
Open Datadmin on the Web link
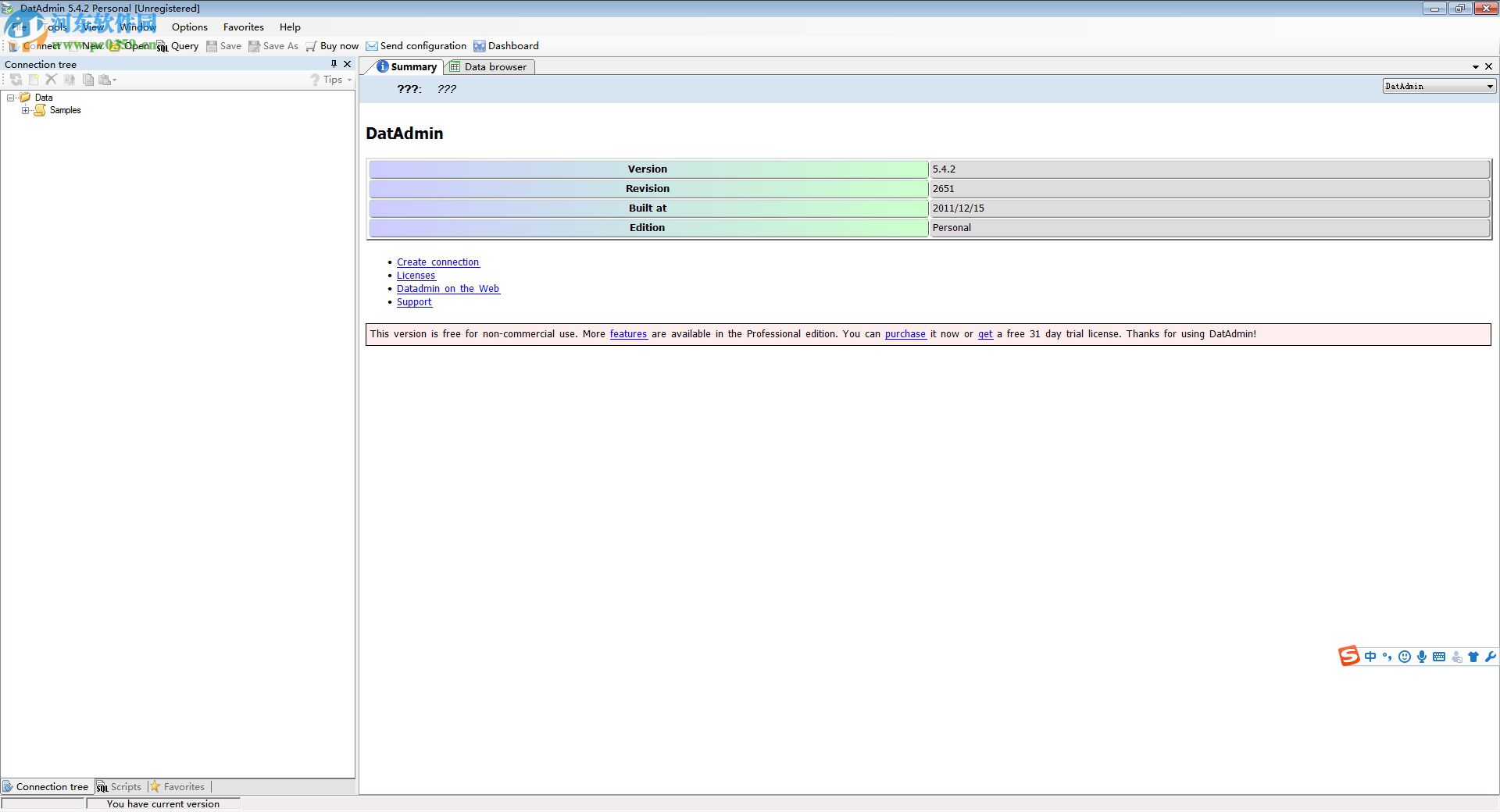click(448, 289)
